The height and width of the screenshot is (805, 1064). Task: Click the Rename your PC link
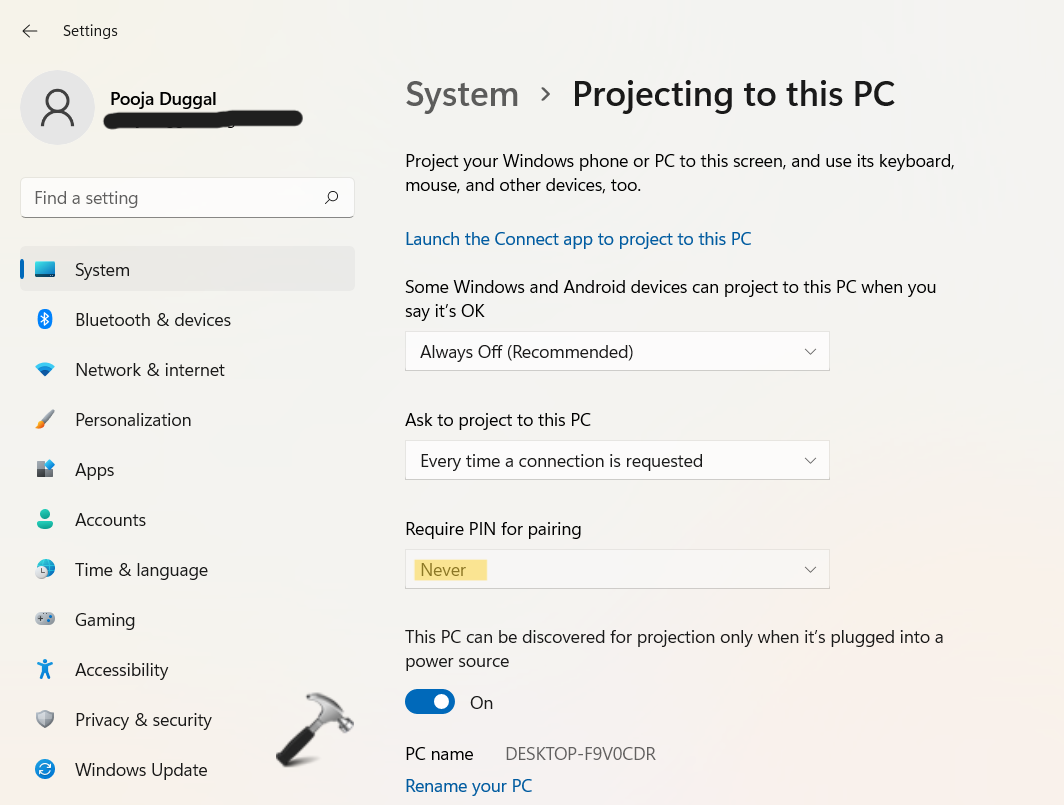(468, 786)
